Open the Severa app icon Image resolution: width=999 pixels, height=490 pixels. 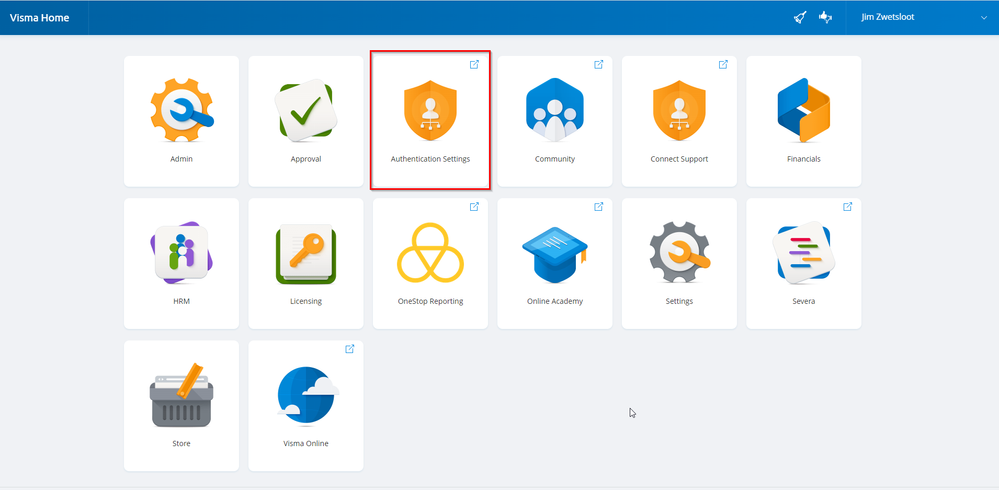coord(803,253)
